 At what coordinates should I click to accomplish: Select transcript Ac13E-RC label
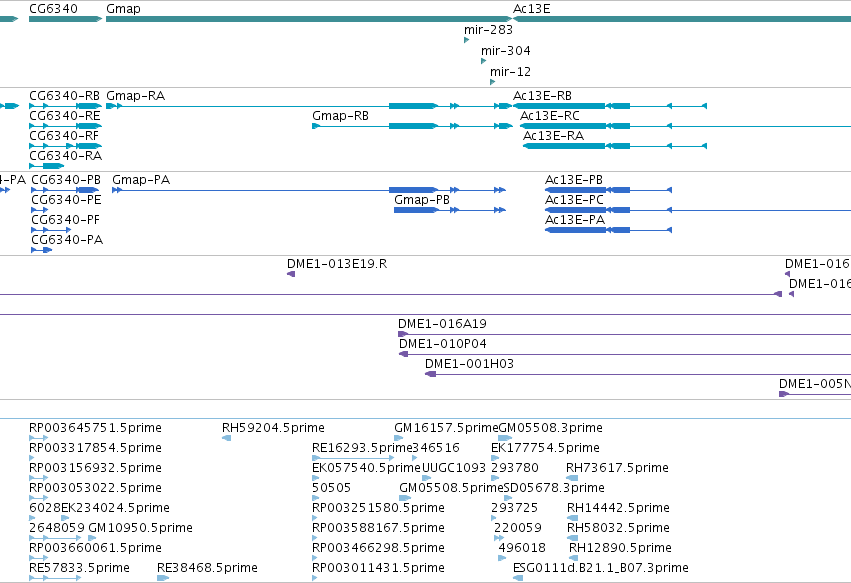point(549,116)
